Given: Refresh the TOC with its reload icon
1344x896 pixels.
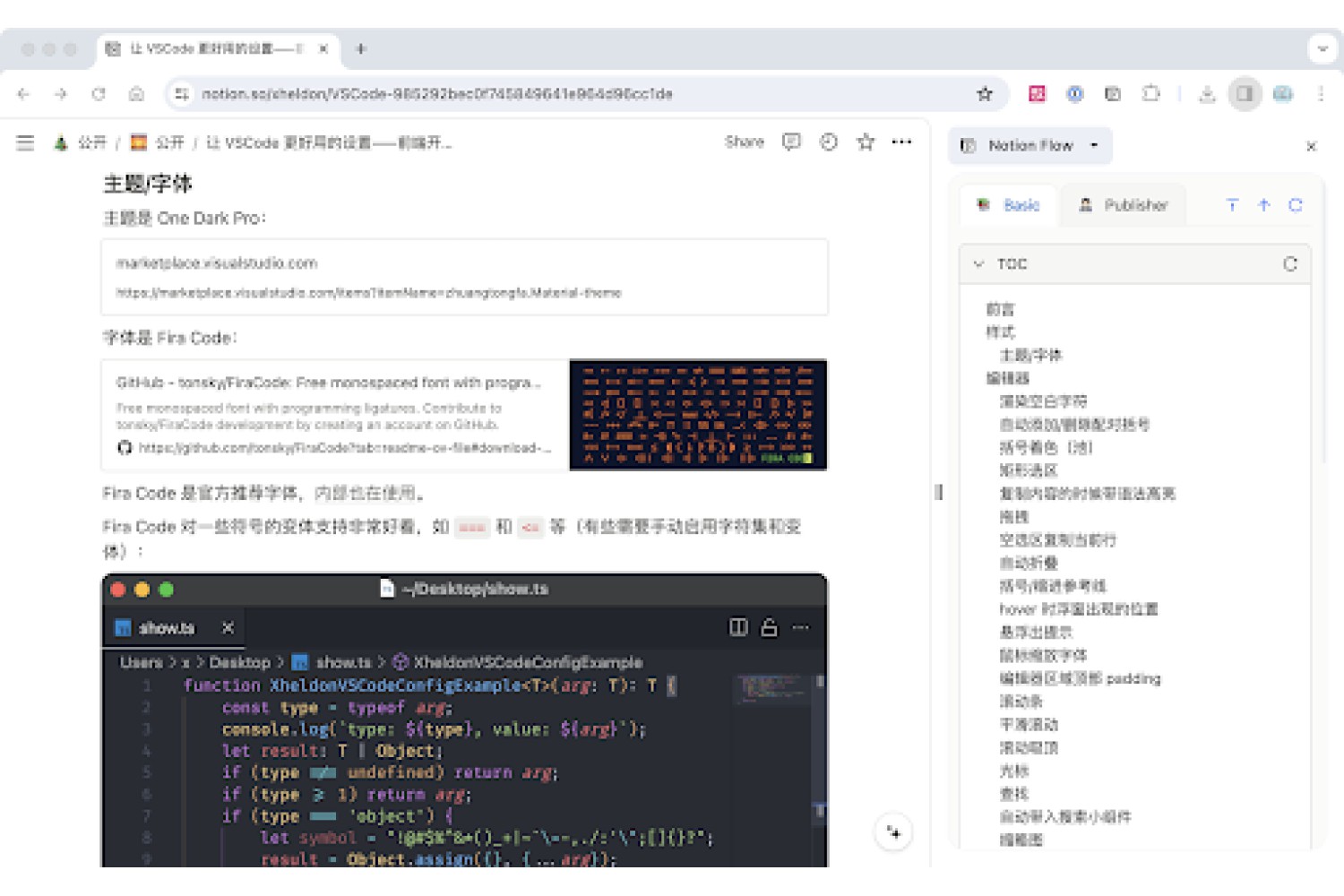Looking at the screenshot, I should (x=1290, y=264).
